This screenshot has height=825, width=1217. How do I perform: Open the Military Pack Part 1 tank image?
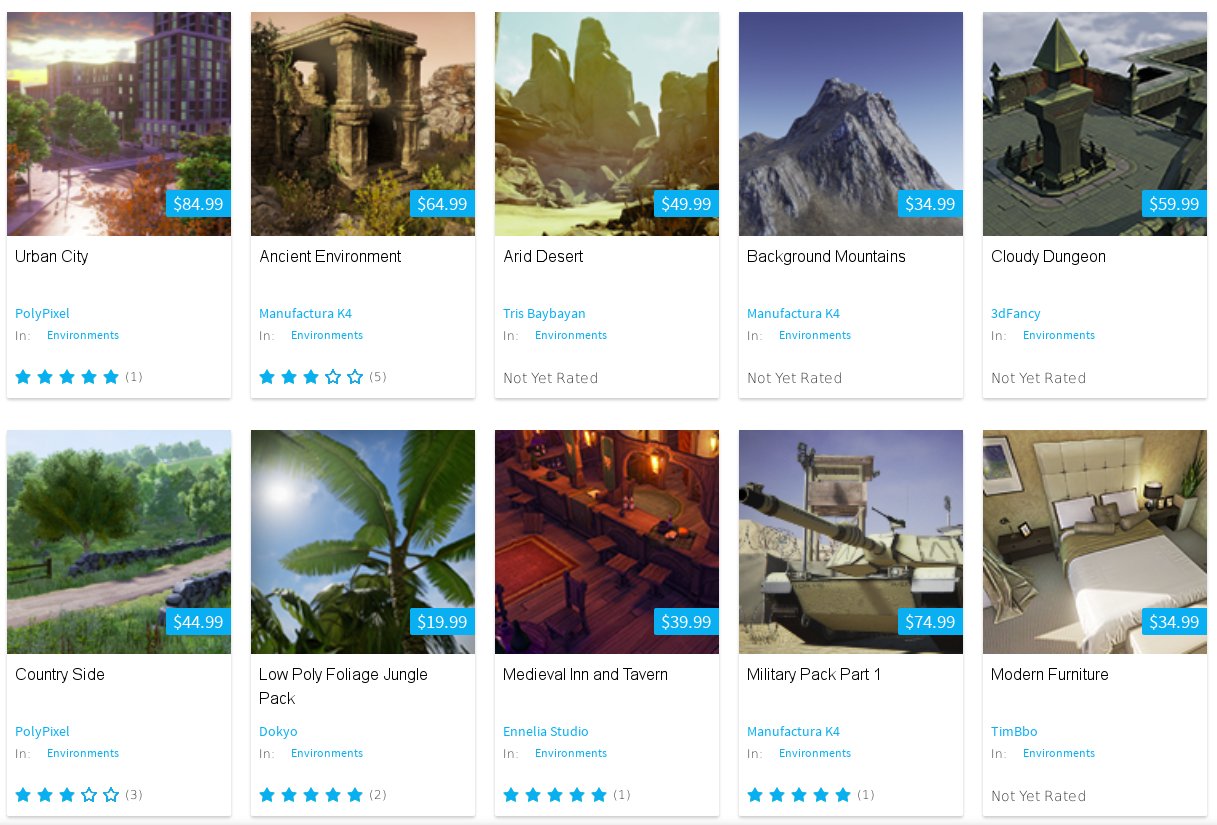851,542
